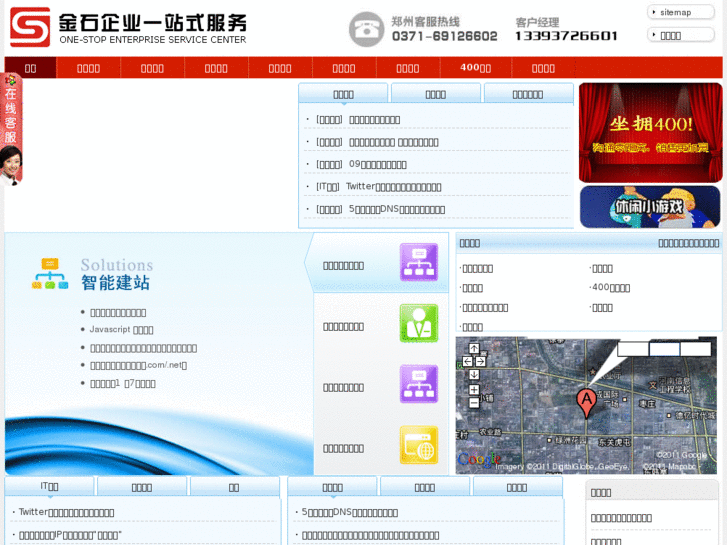Select the green businessman service icon

tap(419, 323)
